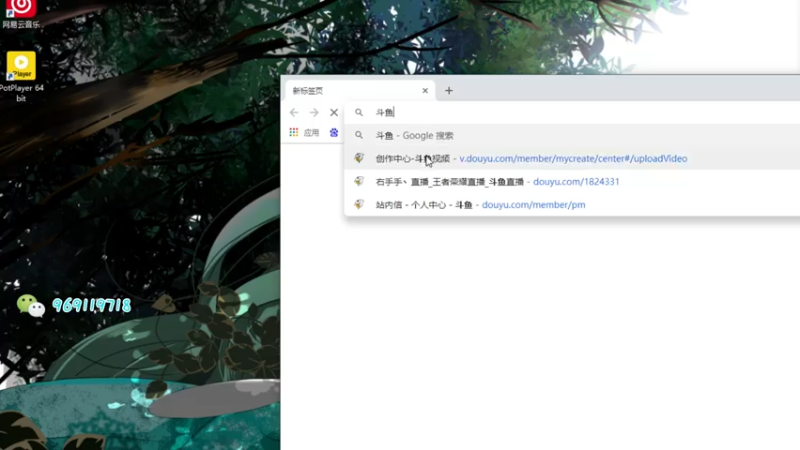800x450 pixels.
Task: Open the Baidu paw bookmark
Action: point(334,132)
